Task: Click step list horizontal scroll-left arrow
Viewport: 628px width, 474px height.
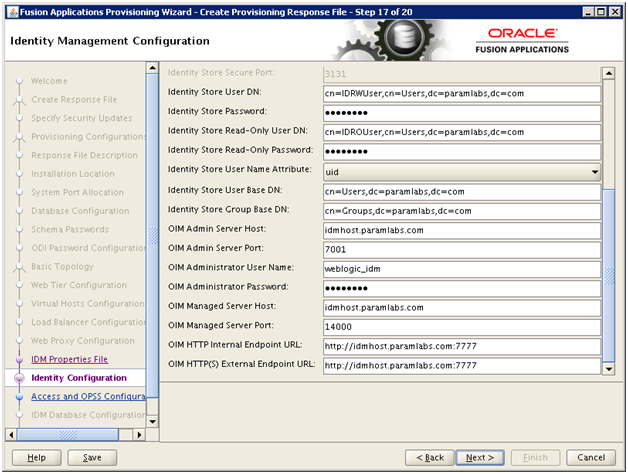Action: 11,435
